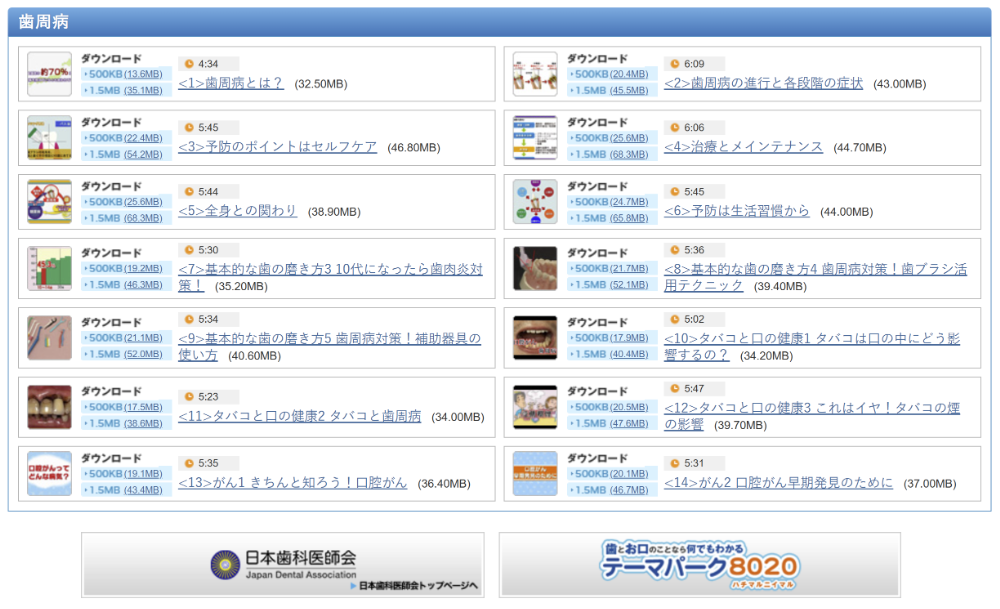
Task: Open <14>がん2 口腔がん早期発見のために
Action: tap(779, 481)
